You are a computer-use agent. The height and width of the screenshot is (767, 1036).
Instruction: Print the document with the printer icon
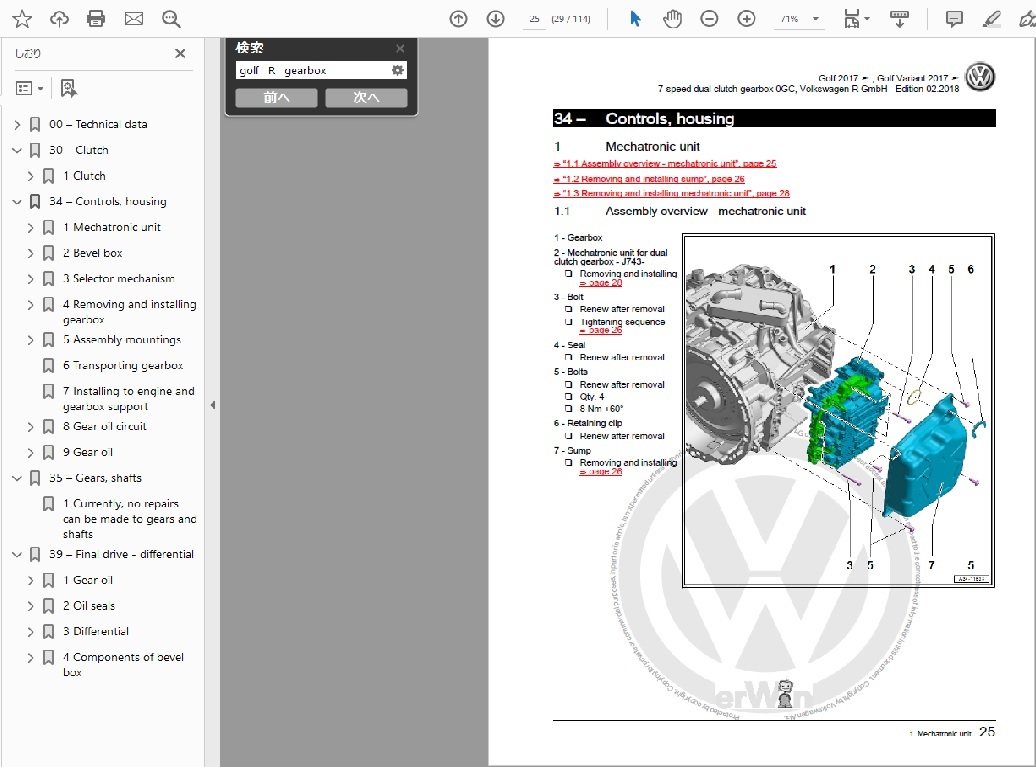click(96, 18)
